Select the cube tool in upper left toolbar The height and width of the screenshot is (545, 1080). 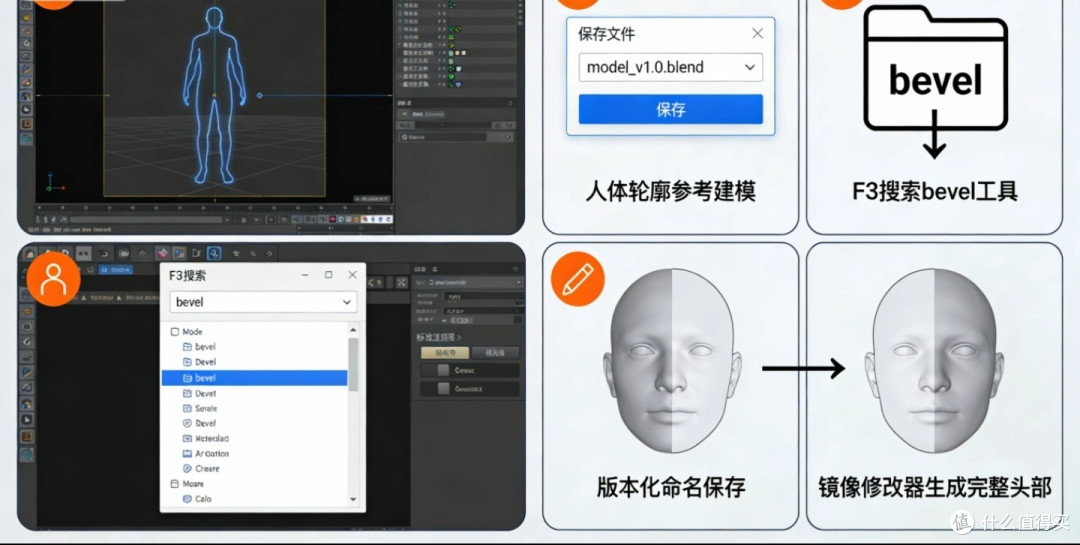click(26, 96)
